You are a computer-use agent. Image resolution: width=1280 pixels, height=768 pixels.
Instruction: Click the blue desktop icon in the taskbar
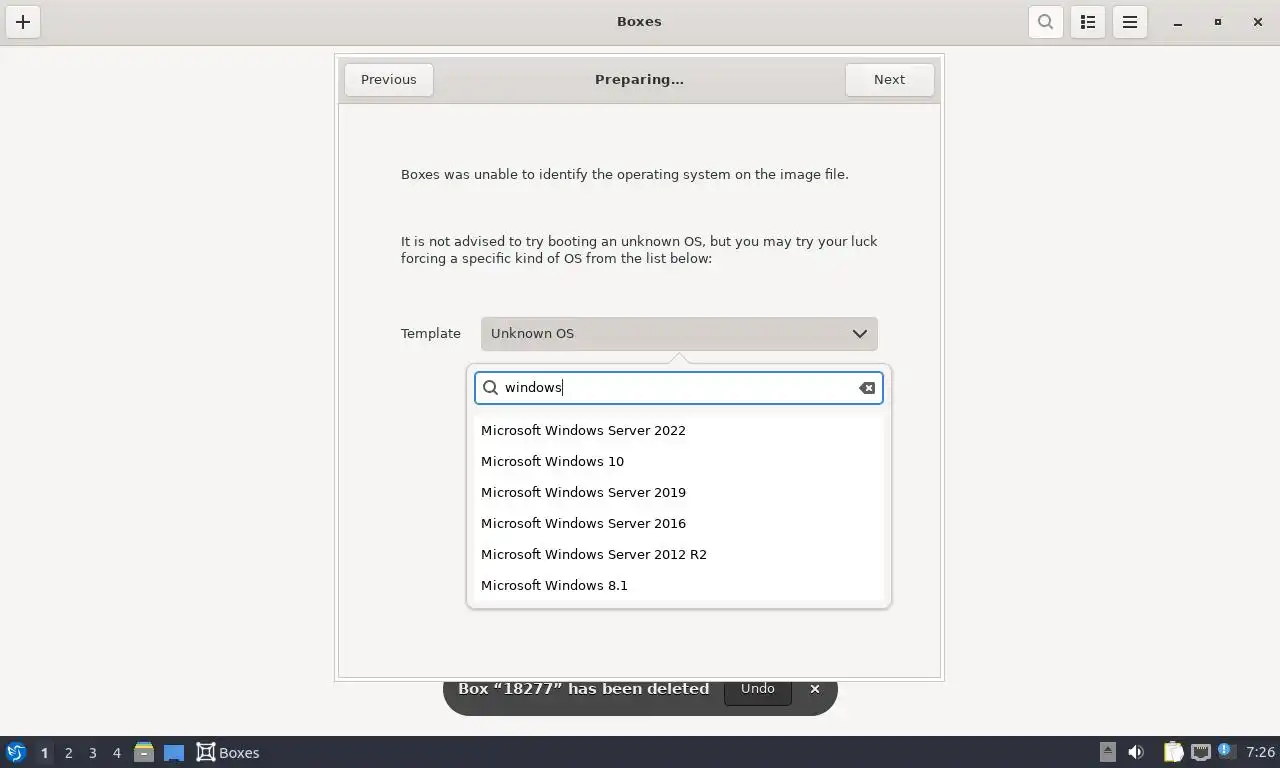(174, 752)
